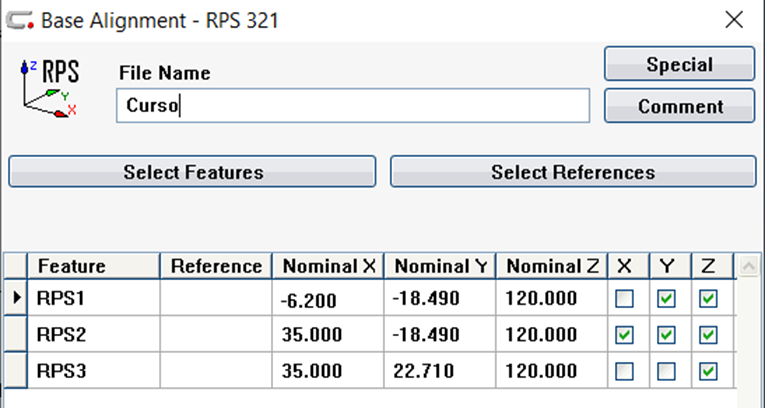Viewport: 765px width, 408px height.
Task: Open the Special options button
Action: (679, 65)
